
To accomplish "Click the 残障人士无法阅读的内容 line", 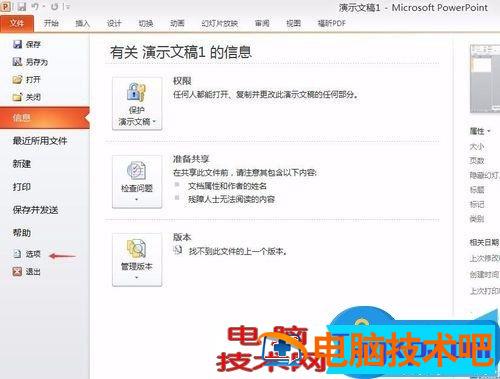I will 231,199.
